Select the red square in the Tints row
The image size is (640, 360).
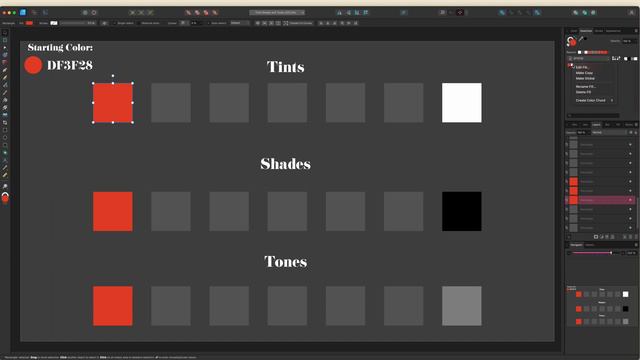click(113, 103)
